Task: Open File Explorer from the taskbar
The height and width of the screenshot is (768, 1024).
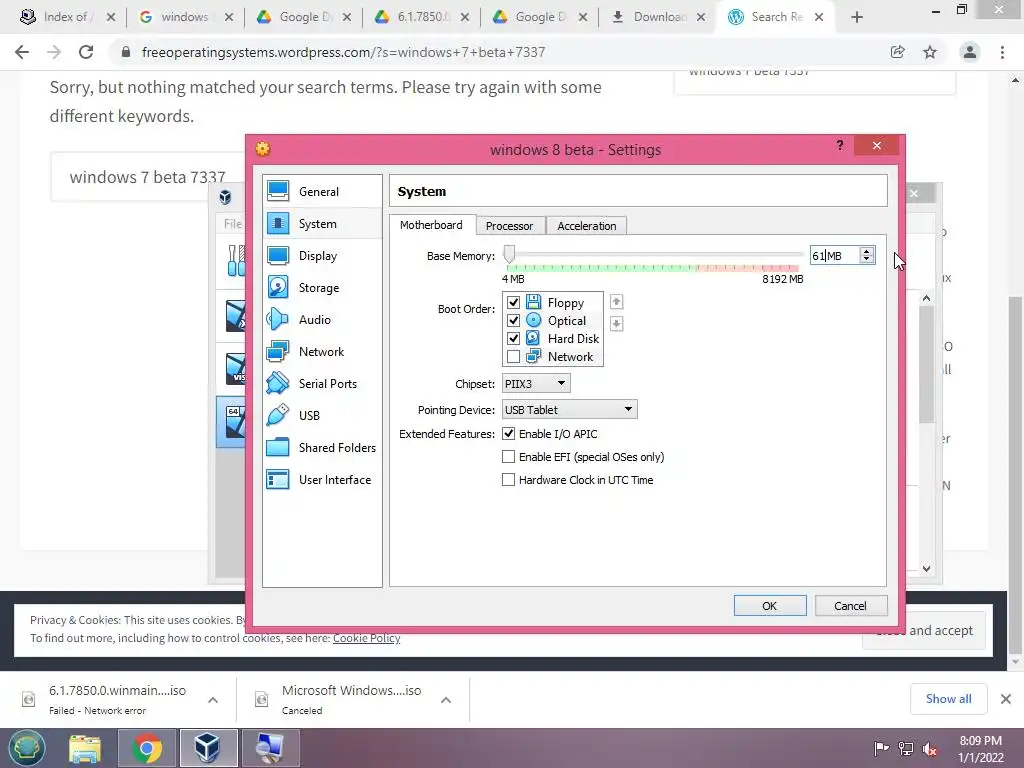Action: pyautogui.click(x=86, y=748)
